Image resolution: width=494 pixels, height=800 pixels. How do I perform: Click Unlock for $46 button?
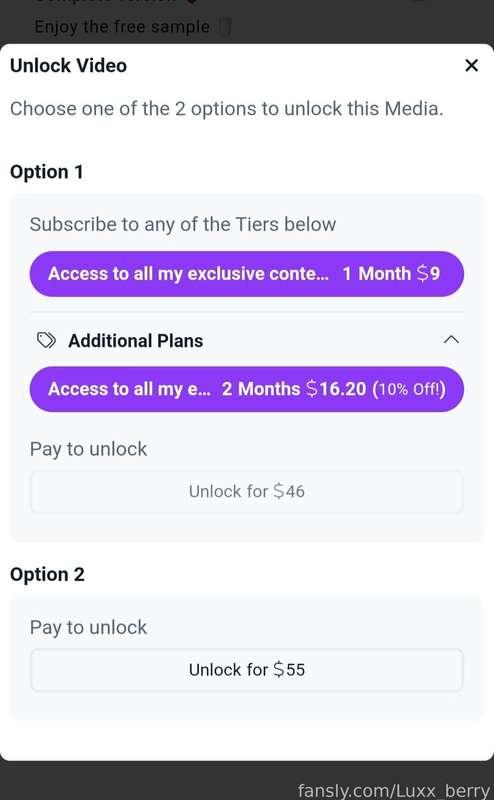246,492
